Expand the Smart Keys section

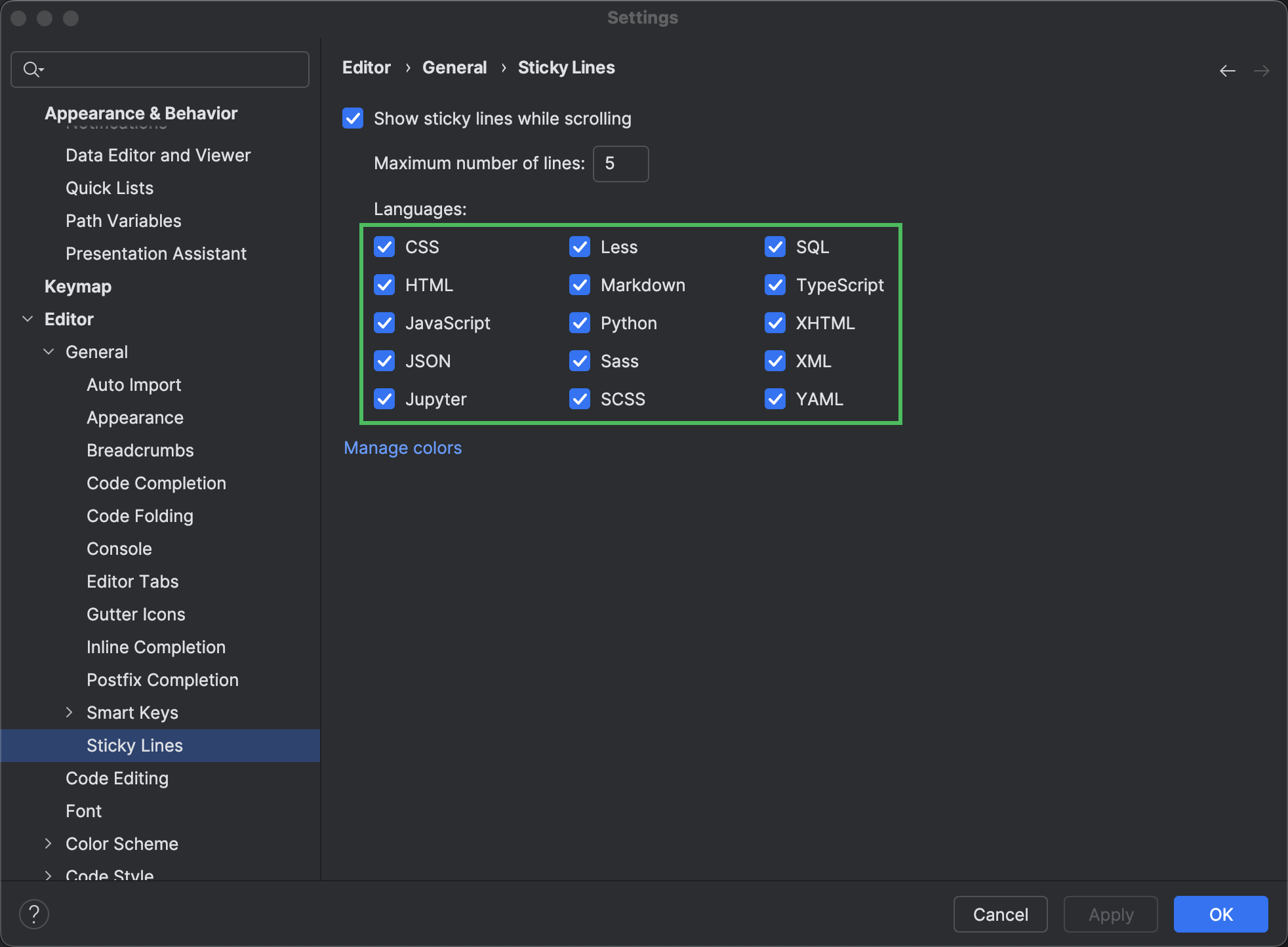(x=70, y=712)
